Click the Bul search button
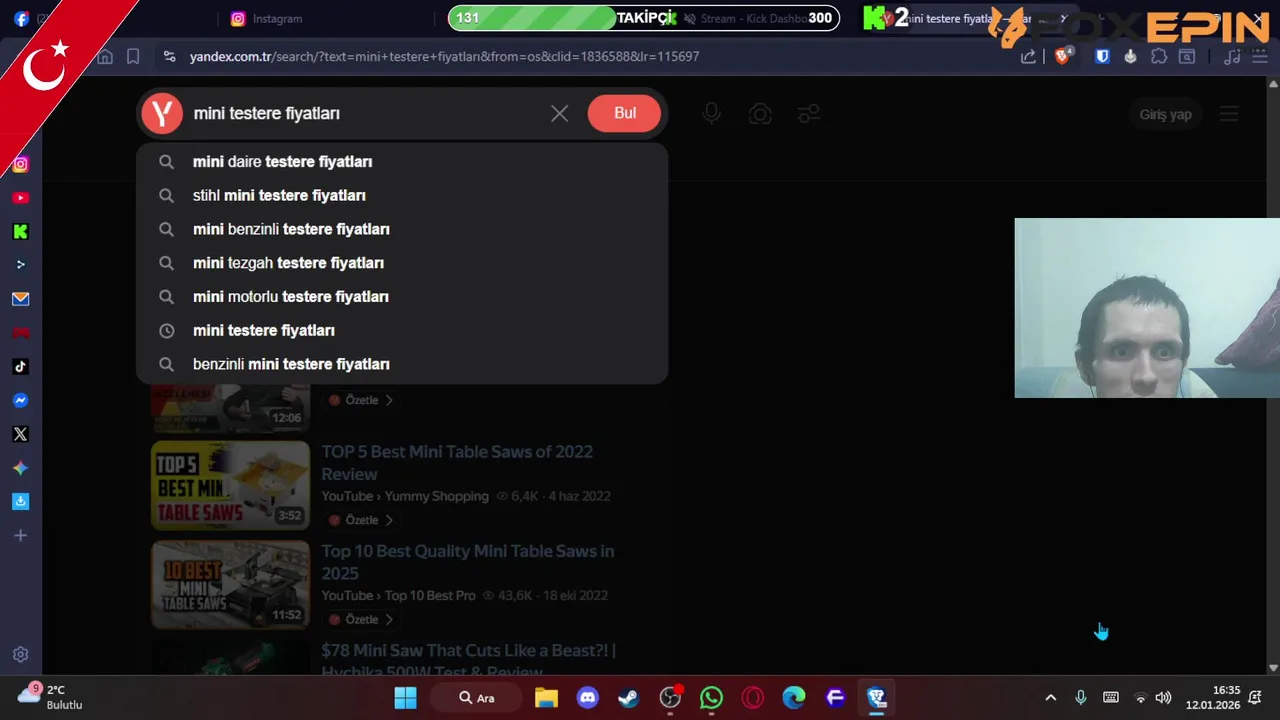Image resolution: width=1280 pixels, height=720 pixels. click(x=625, y=113)
